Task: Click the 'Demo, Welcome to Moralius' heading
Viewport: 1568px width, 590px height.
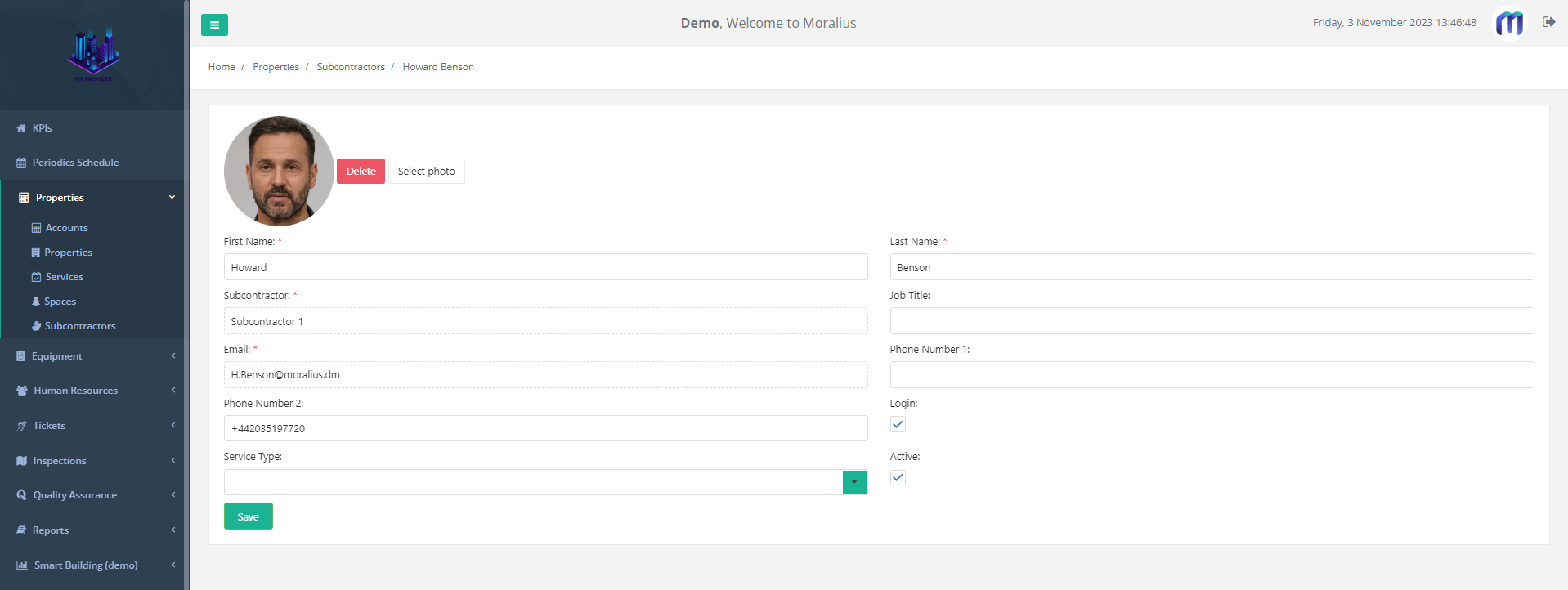Action: tap(768, 23)
